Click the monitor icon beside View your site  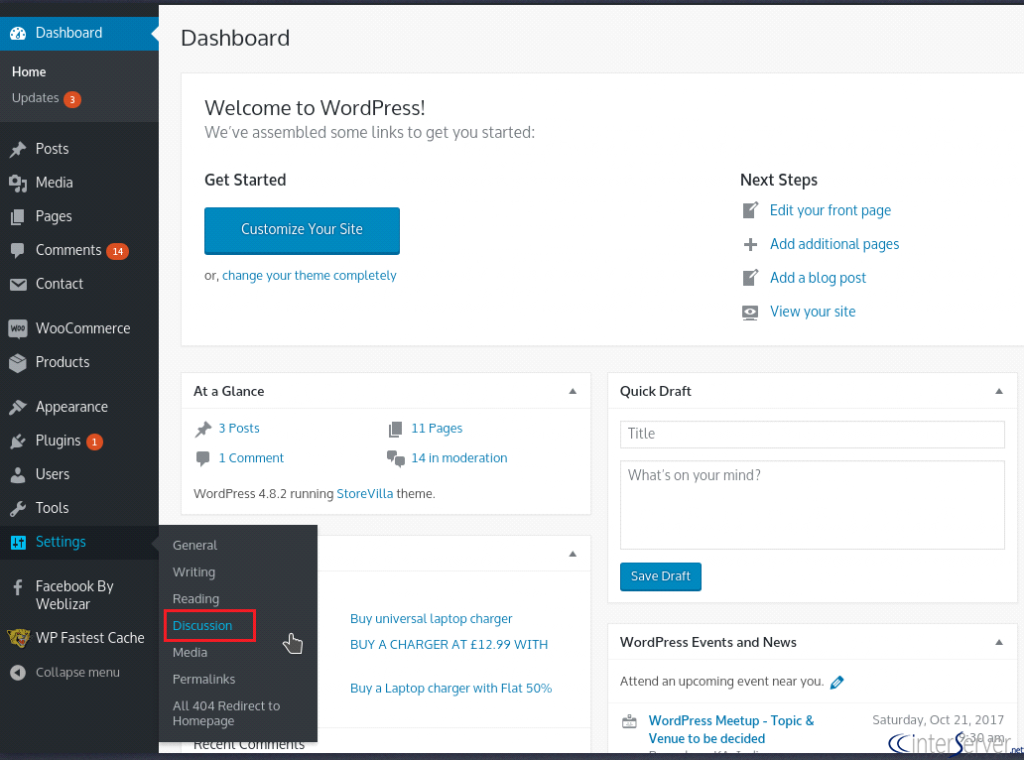(750, 312)
